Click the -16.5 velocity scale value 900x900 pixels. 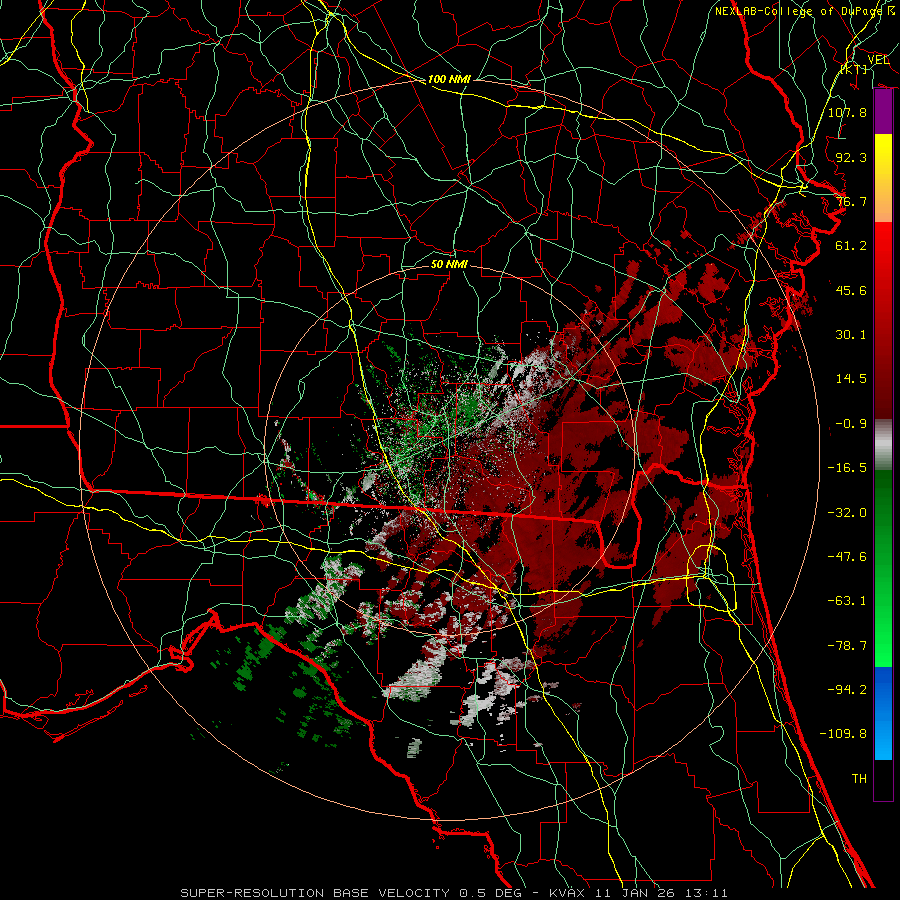(847, 468)
